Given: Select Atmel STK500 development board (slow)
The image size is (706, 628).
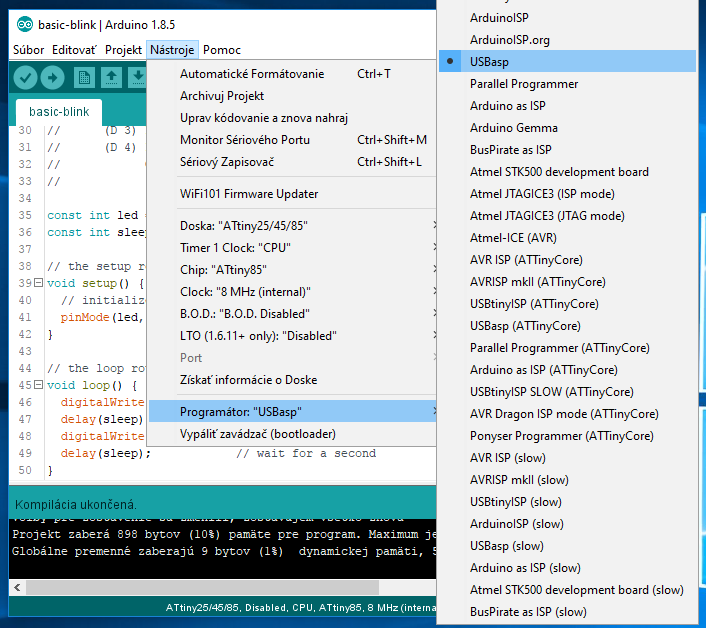Looking at the screenshot, I should pyautogui.click(x=567, y=590).
